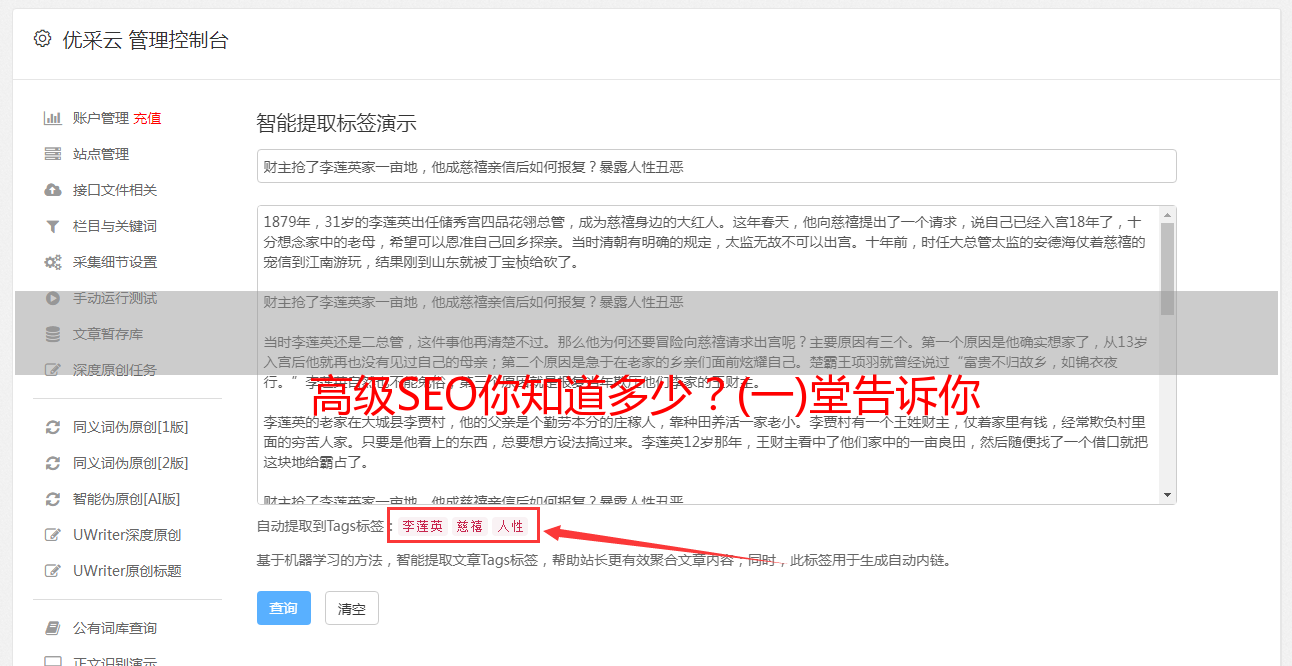The width and height of the screenshot is (1292, 666).
Task: Go to 深度原创任务
Action: [115, 370]
